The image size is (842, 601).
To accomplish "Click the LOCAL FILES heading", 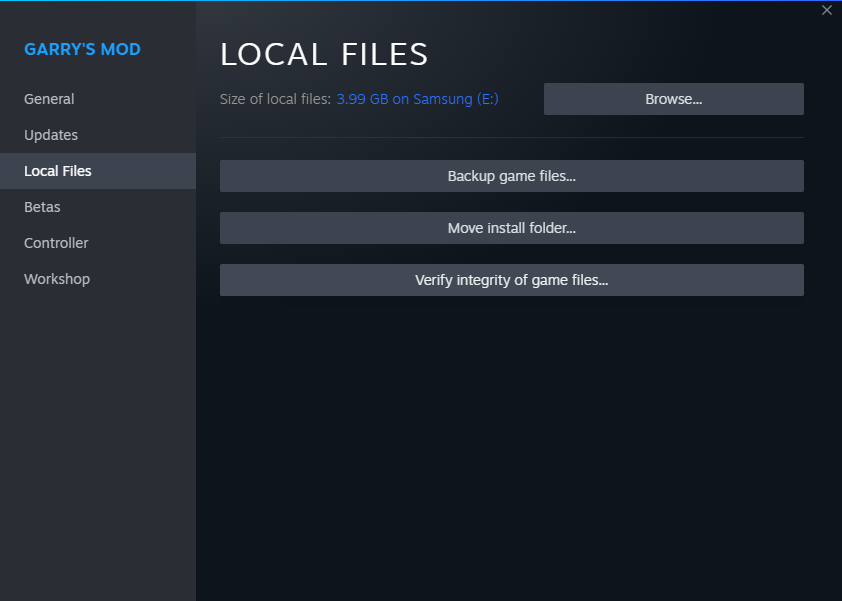I will coord(324,54).
